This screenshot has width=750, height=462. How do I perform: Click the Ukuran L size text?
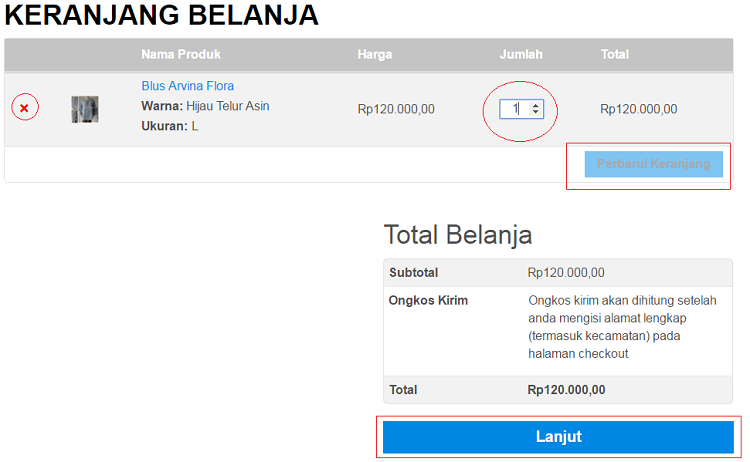point(170,127)
